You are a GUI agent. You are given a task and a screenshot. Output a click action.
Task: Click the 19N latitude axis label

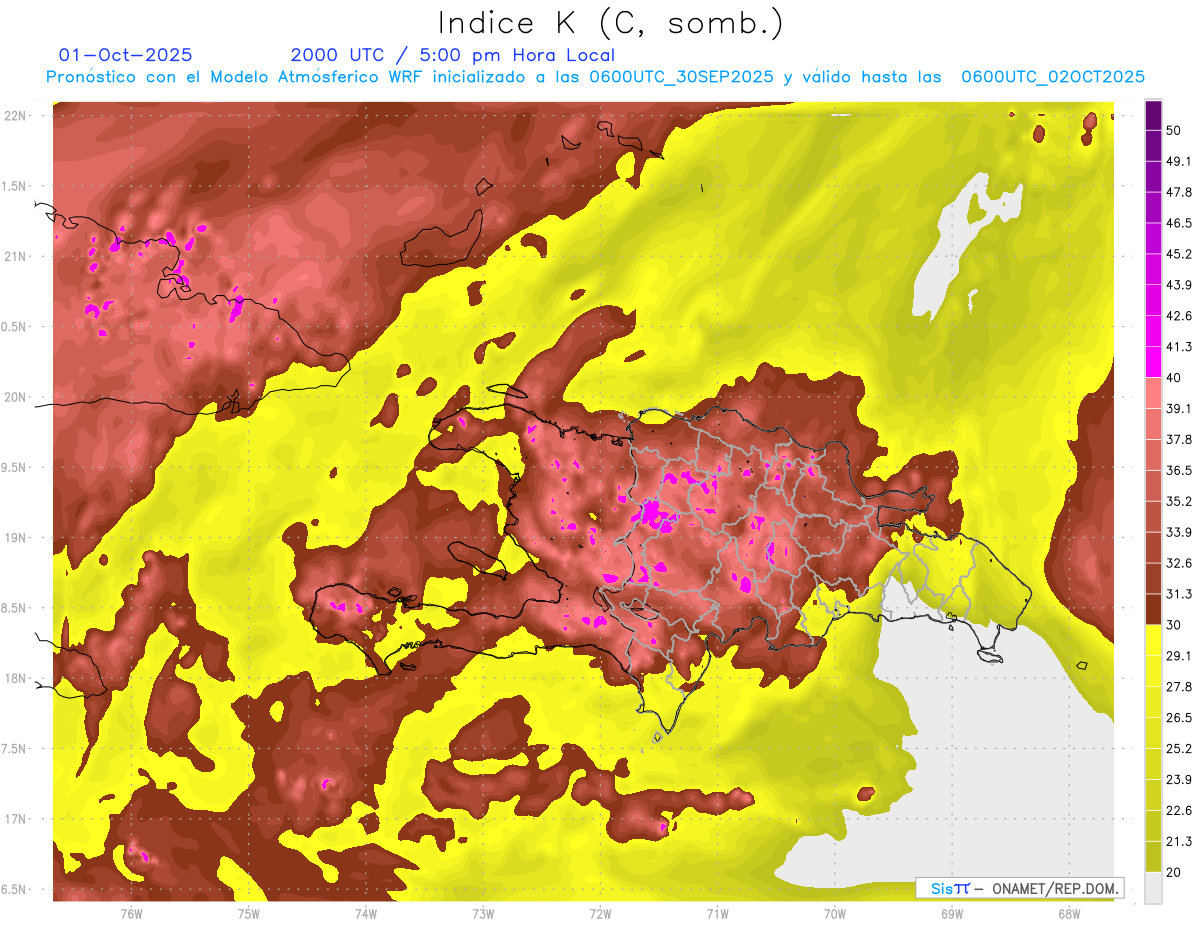point(16,537)
